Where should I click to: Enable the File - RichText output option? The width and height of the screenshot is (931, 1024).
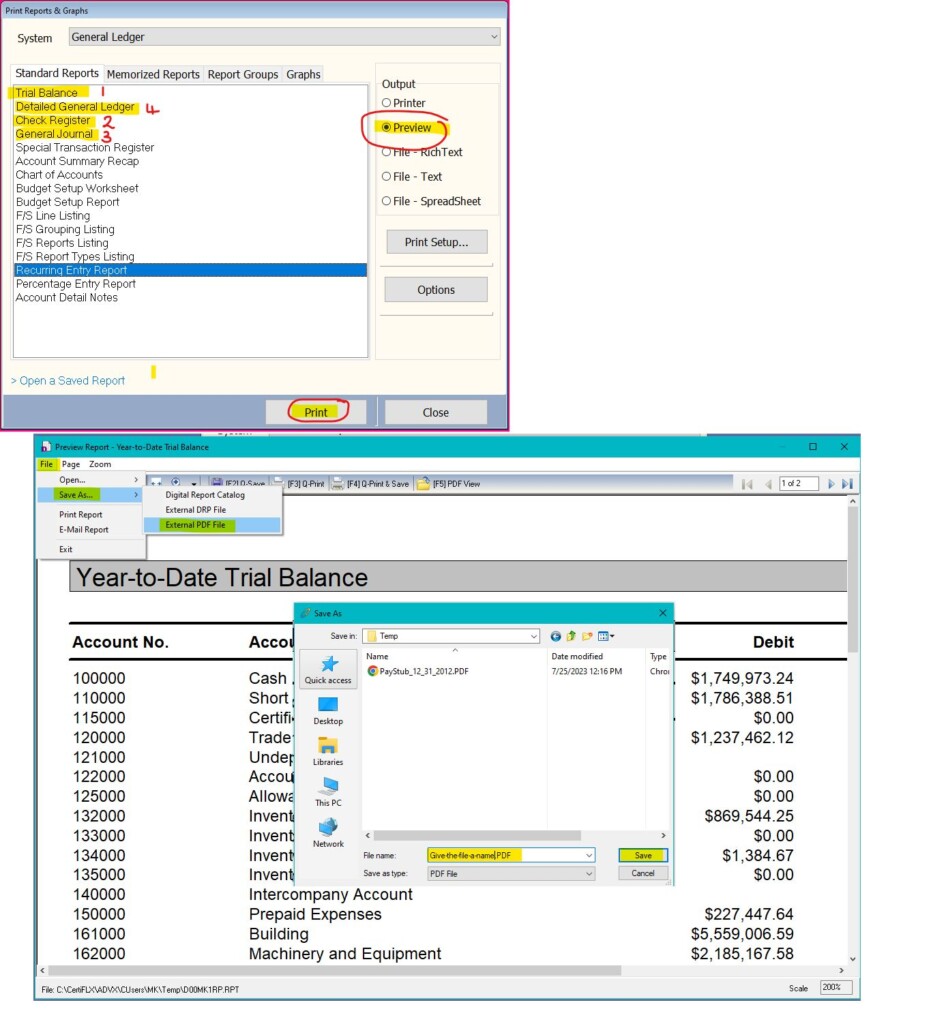[387, 150]
